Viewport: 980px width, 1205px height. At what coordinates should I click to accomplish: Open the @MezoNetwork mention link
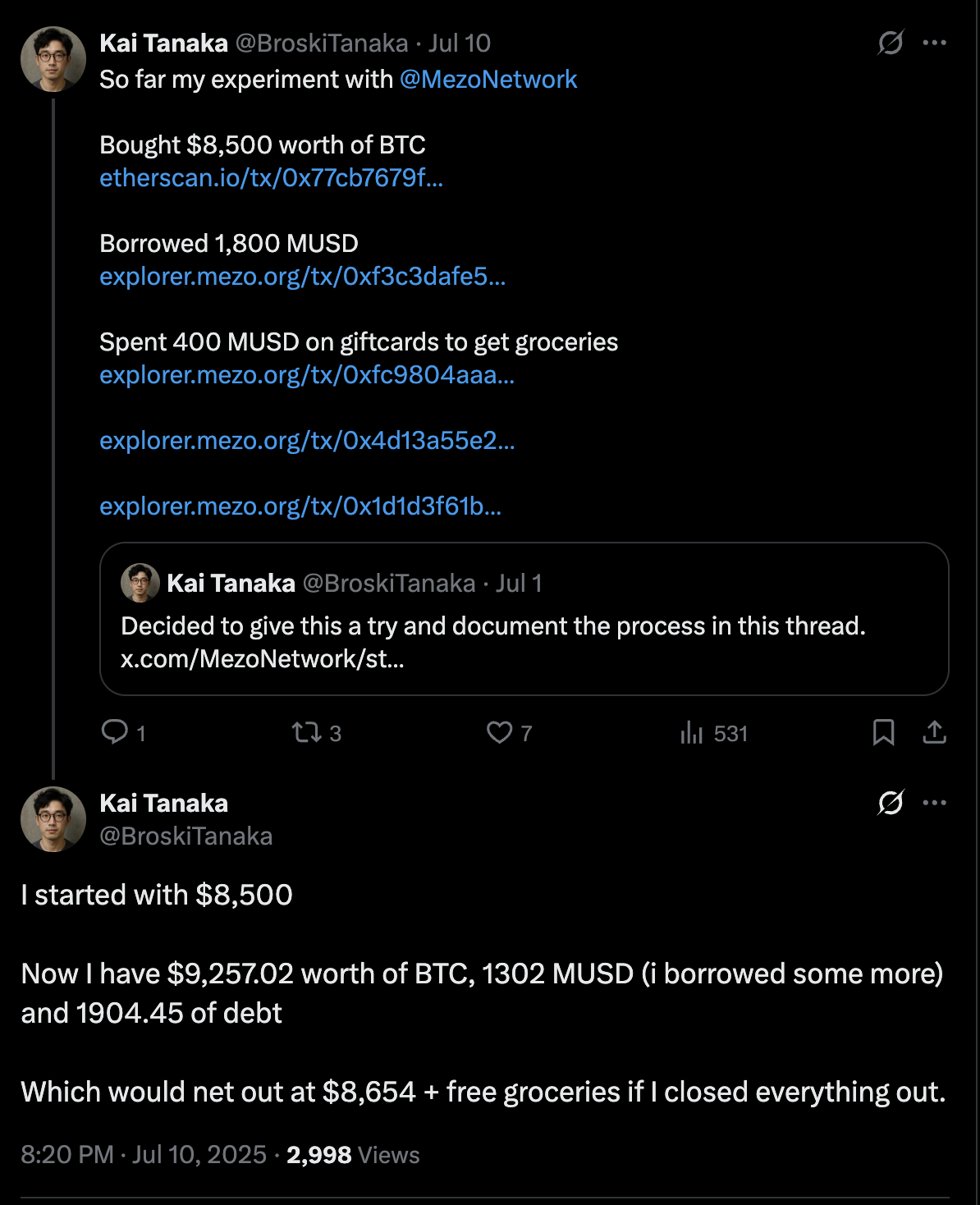tap(488, 80)
